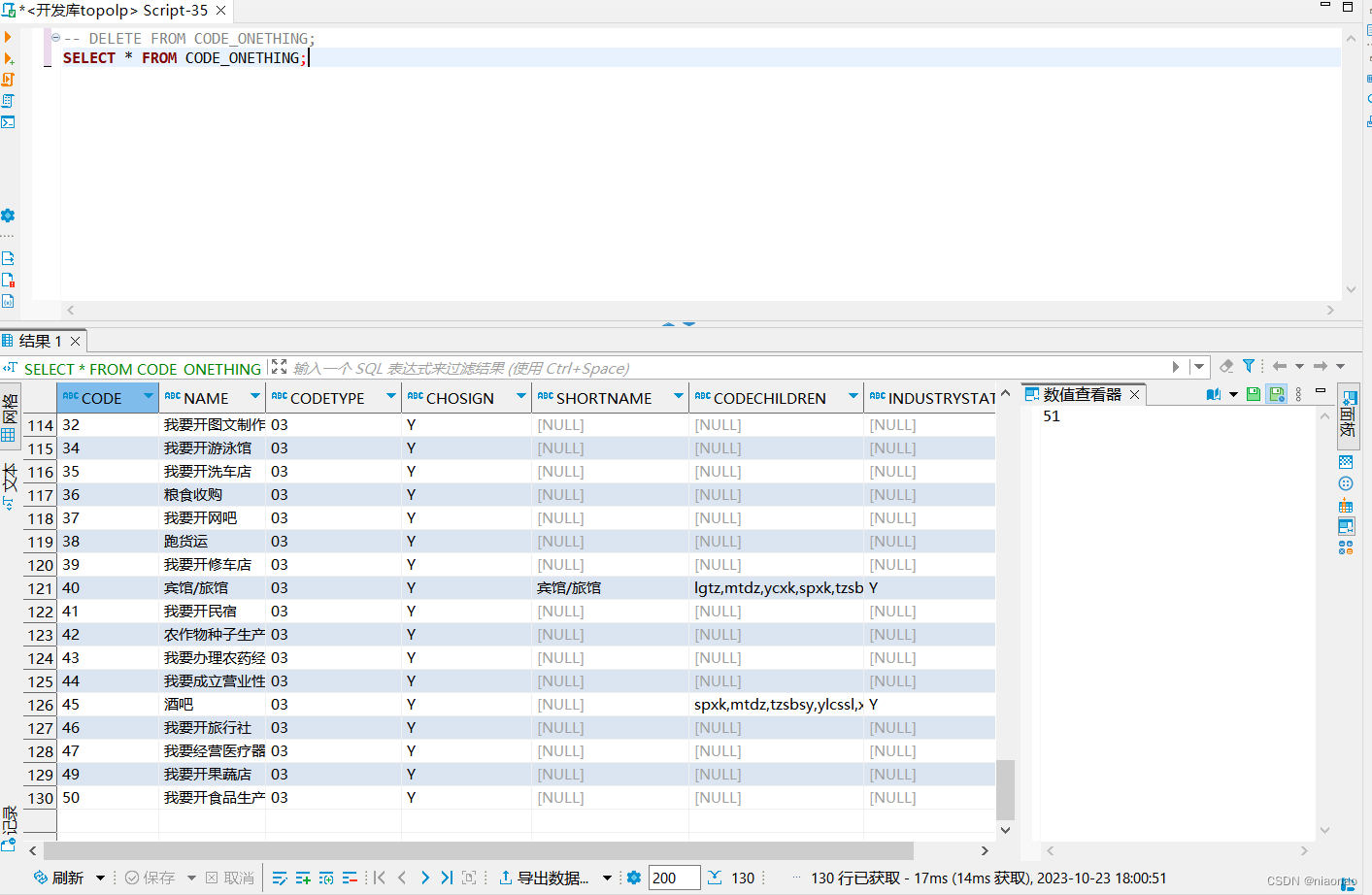1372x895 pixels.
Task: Open CODETYPE column header dropdown arrow
Action: (x=391, y=396)
